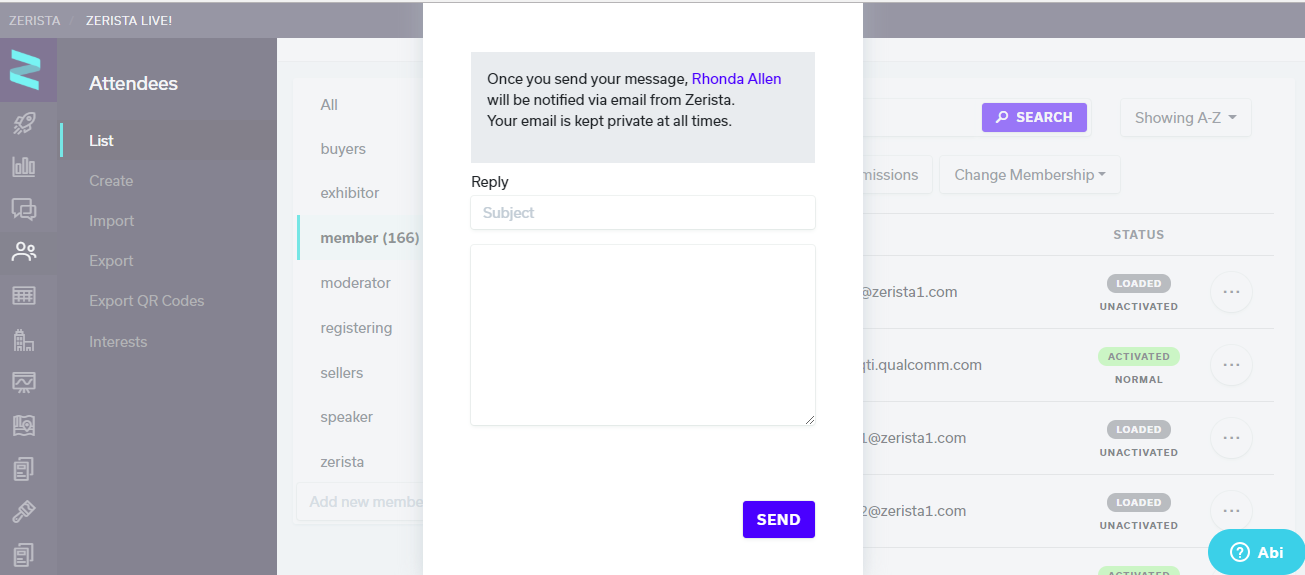Image resolution: width=1305 pixels, height=575 pixels.
Task: Open the hammer tools sidebar icon
Action: pyautogui.click(x=24, y=511)
